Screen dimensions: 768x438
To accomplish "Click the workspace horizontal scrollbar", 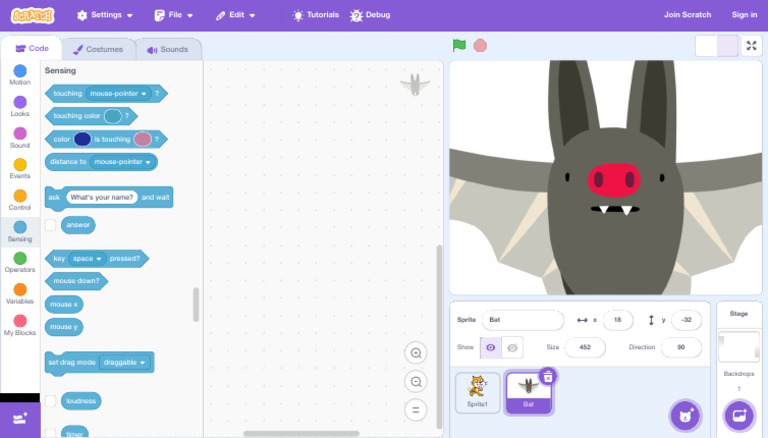I will (x=301, y=434).
